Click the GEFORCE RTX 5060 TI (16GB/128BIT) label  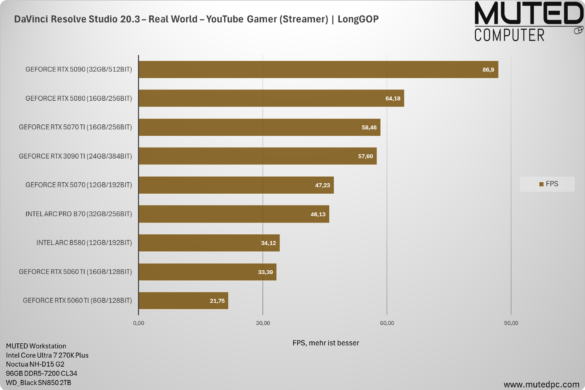75,272
